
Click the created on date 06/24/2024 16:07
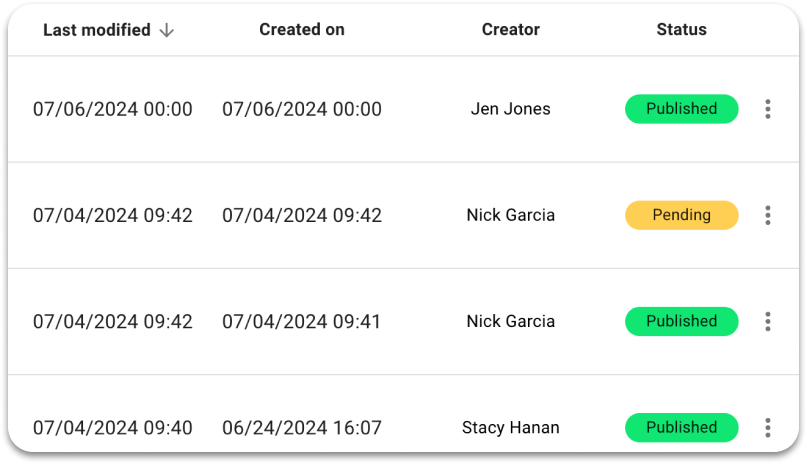click(302, 427)
